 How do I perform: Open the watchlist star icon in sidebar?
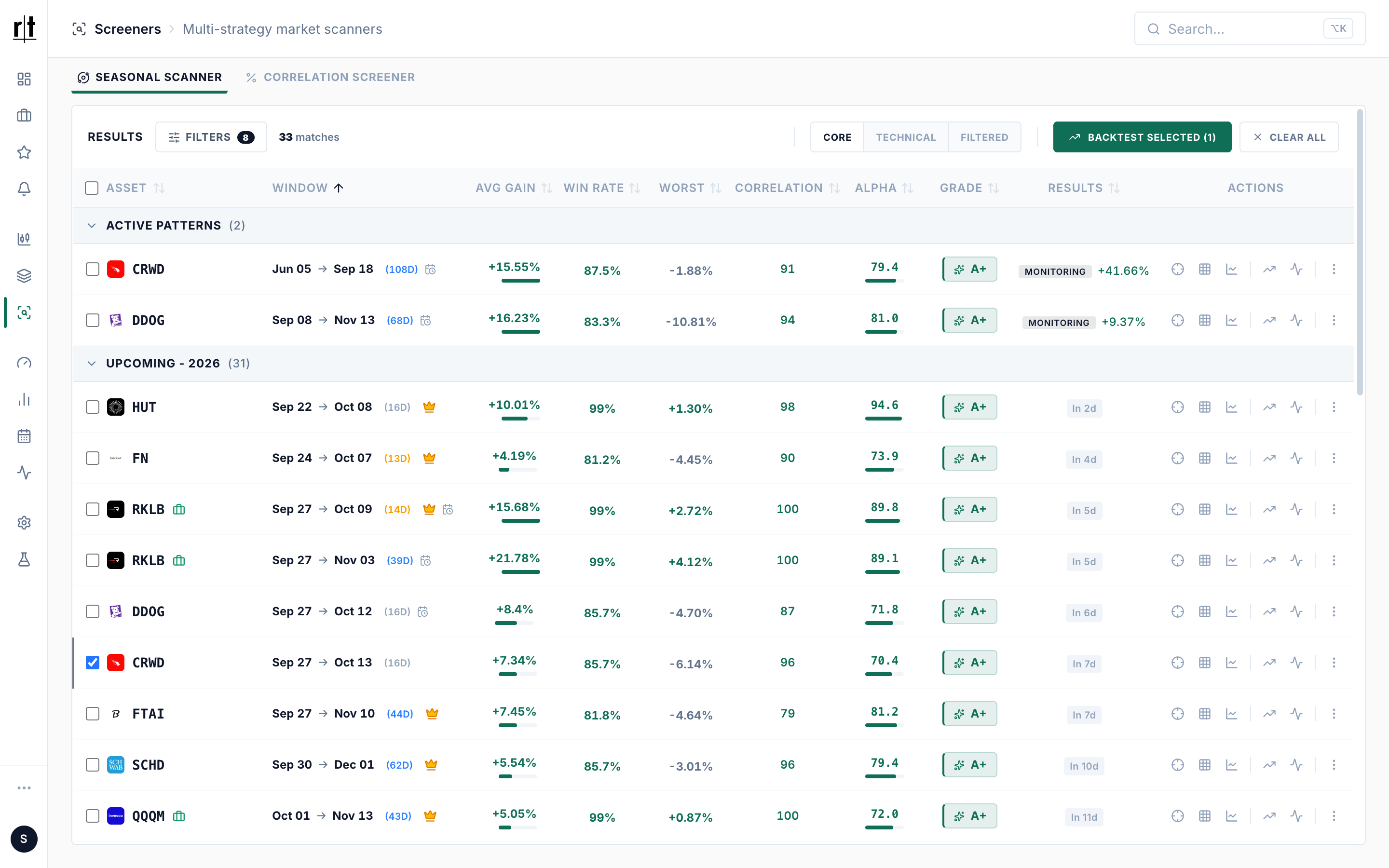pyautogui.click(x=24, y=152)
